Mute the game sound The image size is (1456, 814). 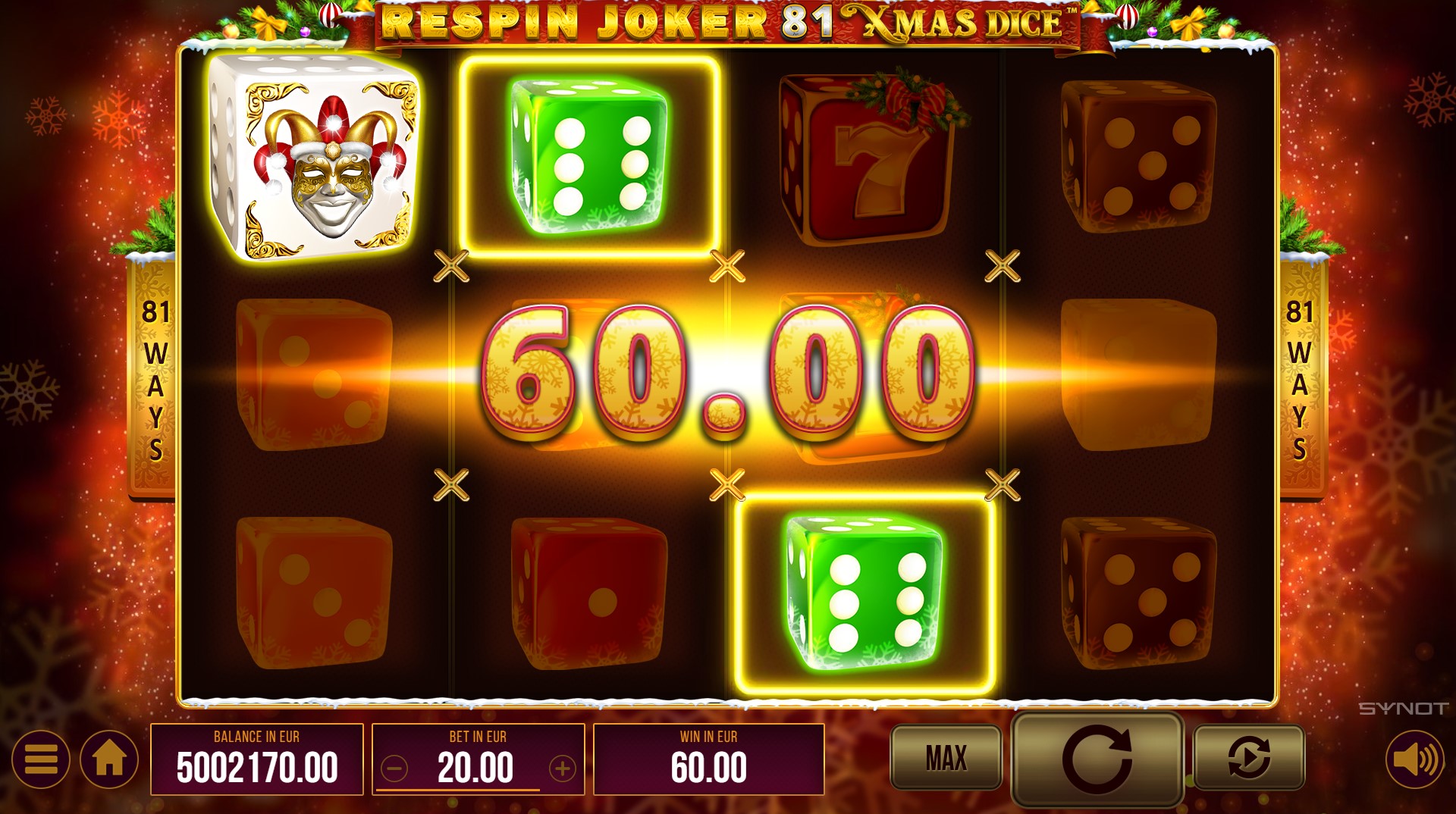point(1415,759)
